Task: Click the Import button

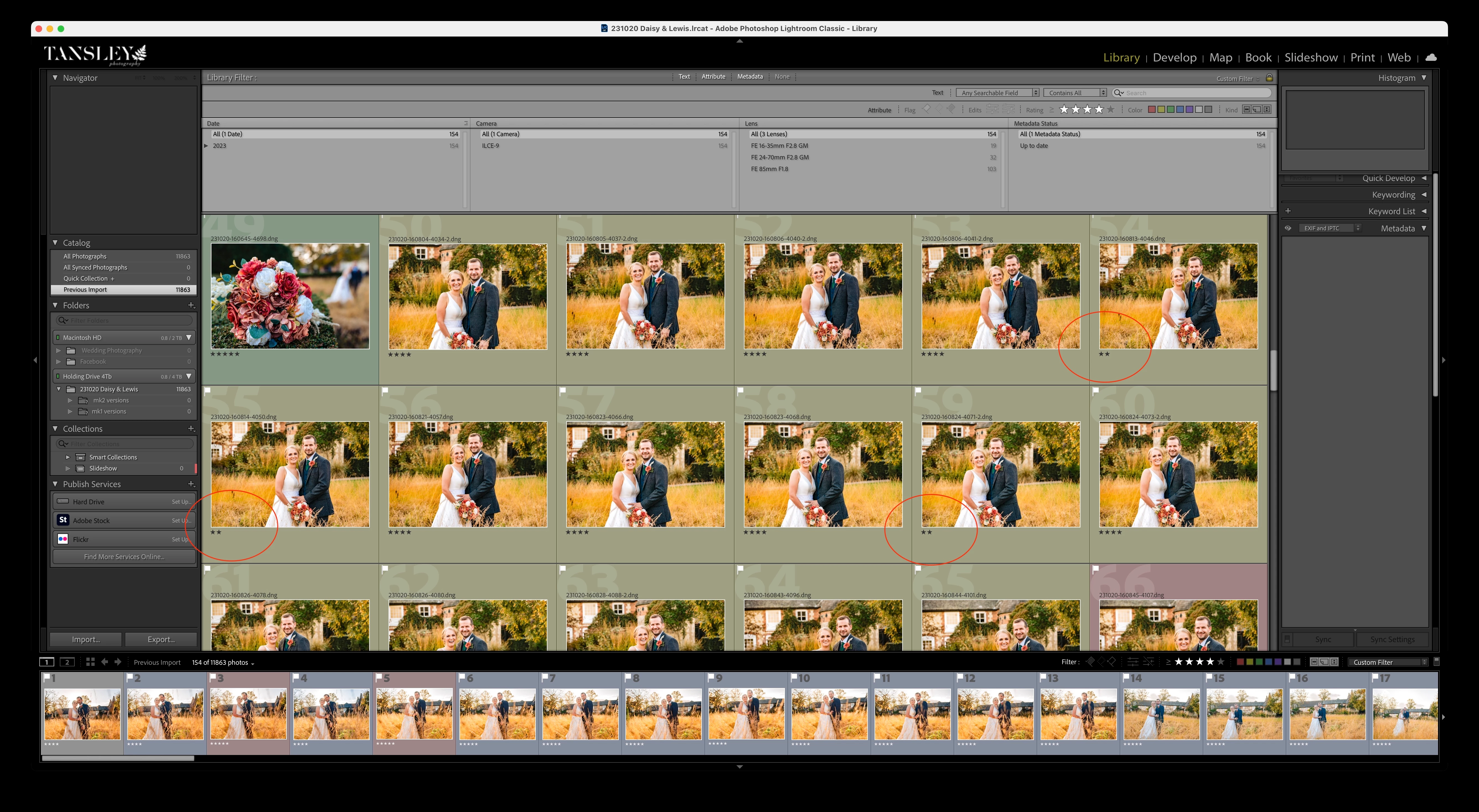Action: (x=86, y=639)
